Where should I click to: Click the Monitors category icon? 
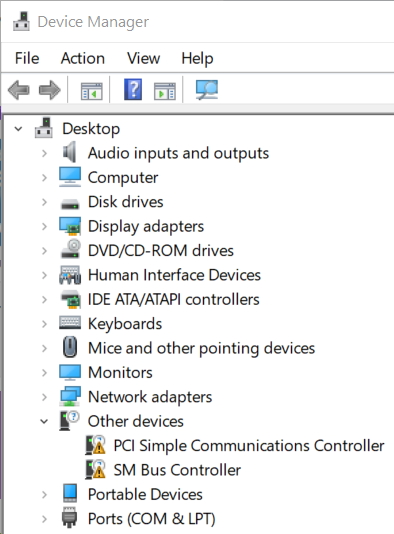point(70,372)
